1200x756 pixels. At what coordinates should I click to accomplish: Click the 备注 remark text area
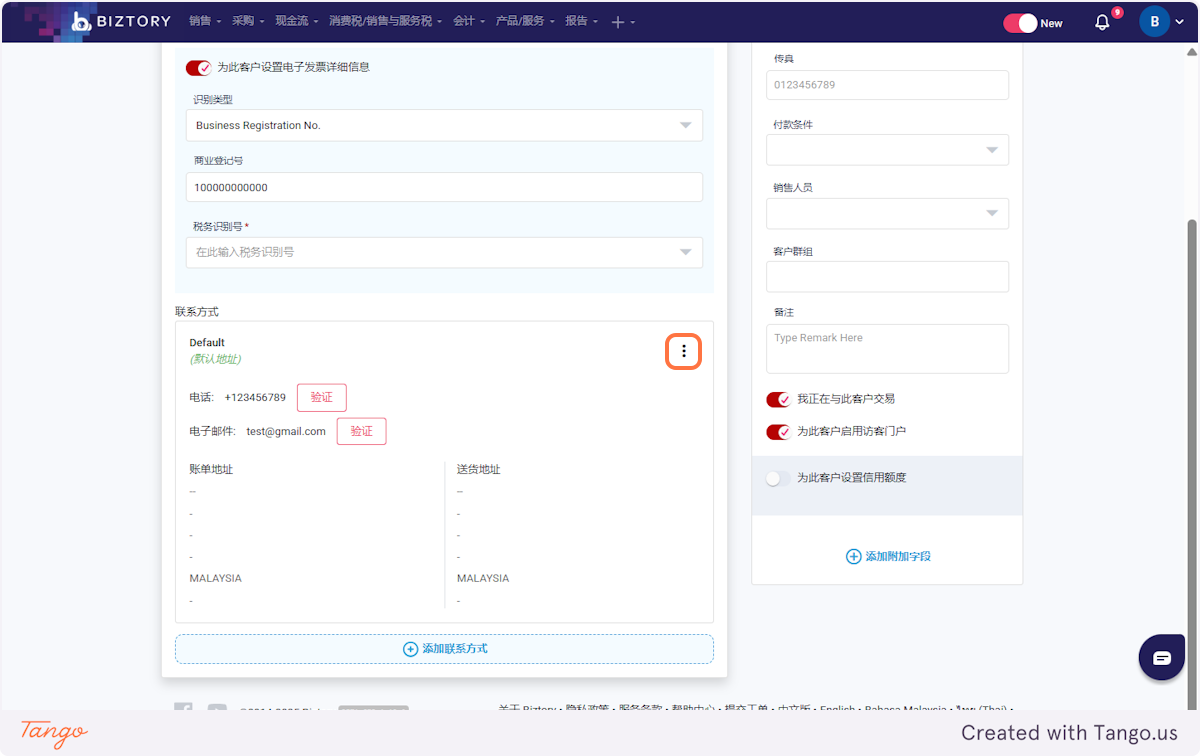[887, 349]
